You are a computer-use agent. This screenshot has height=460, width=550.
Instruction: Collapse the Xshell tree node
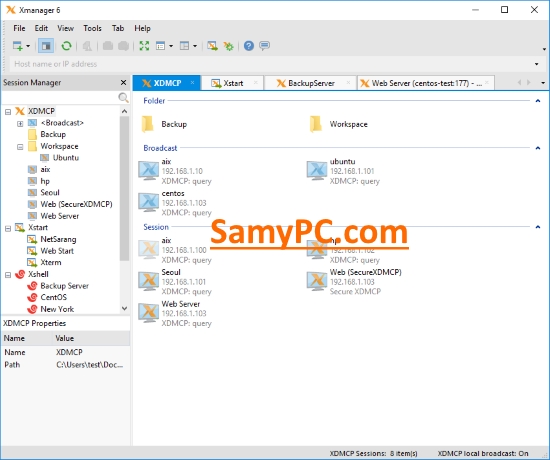tap(8, 275)
